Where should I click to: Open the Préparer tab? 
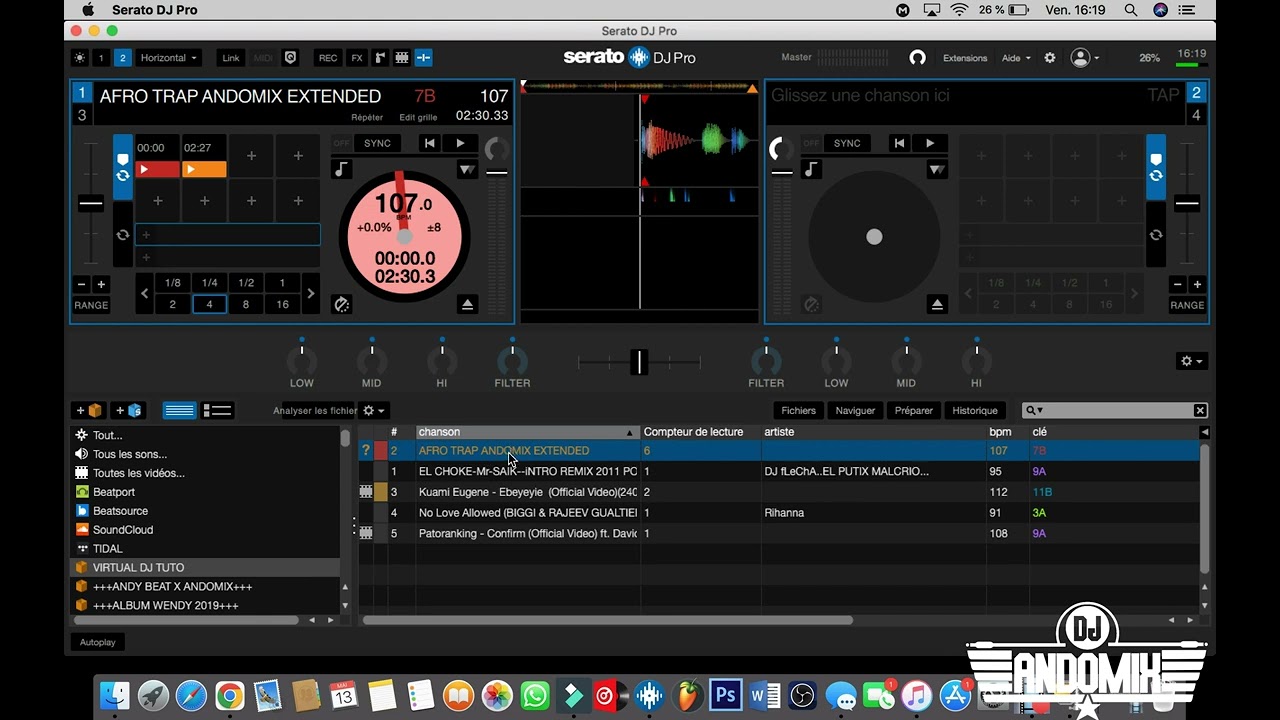click(x=914, y=411)
